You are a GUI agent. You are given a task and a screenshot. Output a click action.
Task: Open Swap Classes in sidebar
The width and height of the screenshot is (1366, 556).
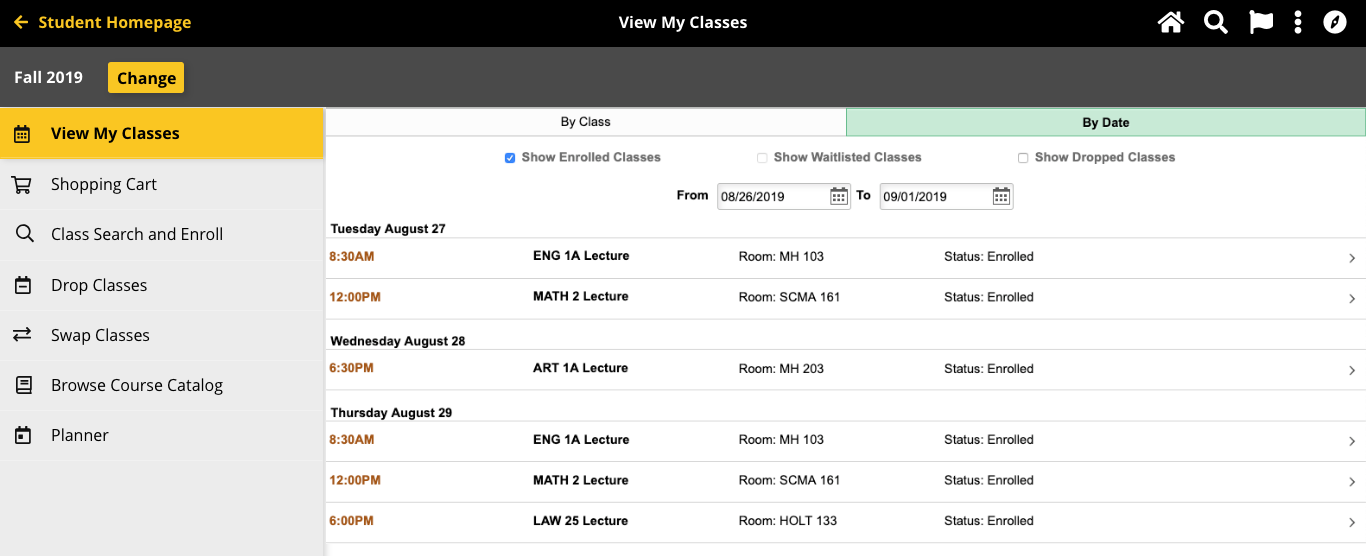coord(100,335)
